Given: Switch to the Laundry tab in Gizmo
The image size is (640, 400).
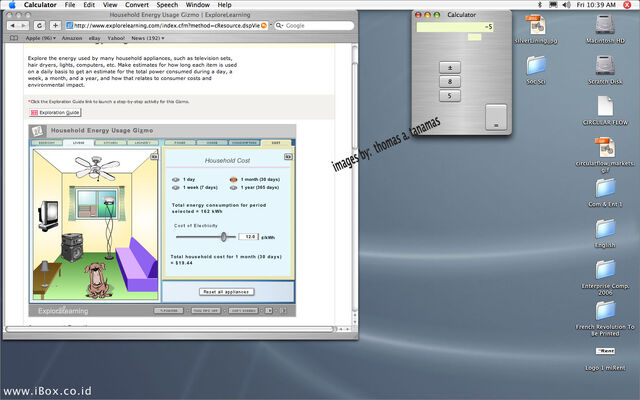Looking at the screenshot, I should pos(142,143).
